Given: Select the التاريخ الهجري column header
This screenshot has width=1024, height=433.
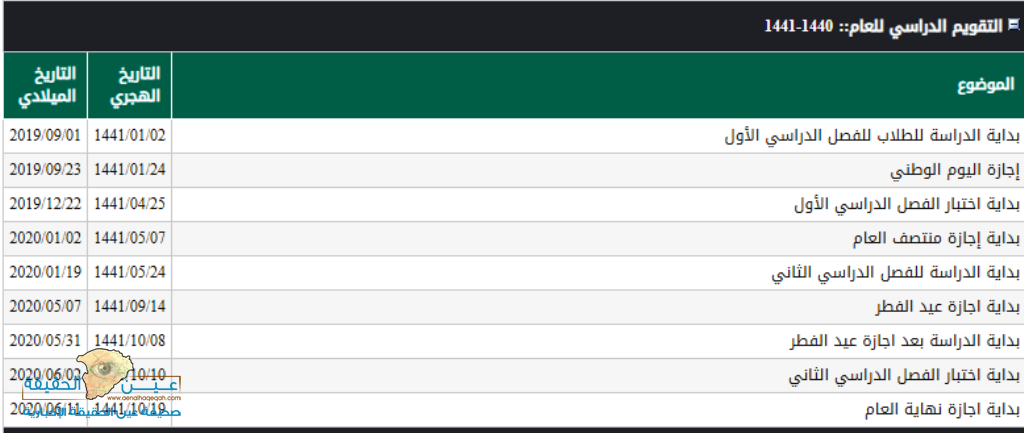Looking at the screenshot, I should point(129,86).
